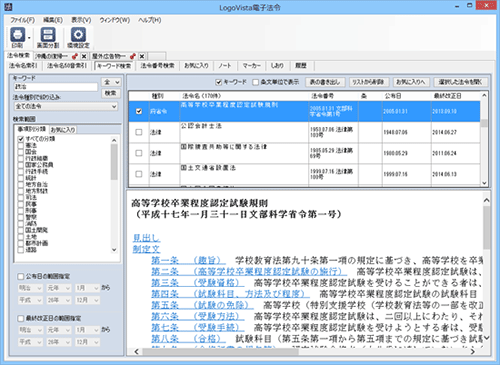The width and height of the screenshot is (500, 365).
Task: Enable 最終改正日の範囲指定 checkbox
Action: tap(21, 318)
